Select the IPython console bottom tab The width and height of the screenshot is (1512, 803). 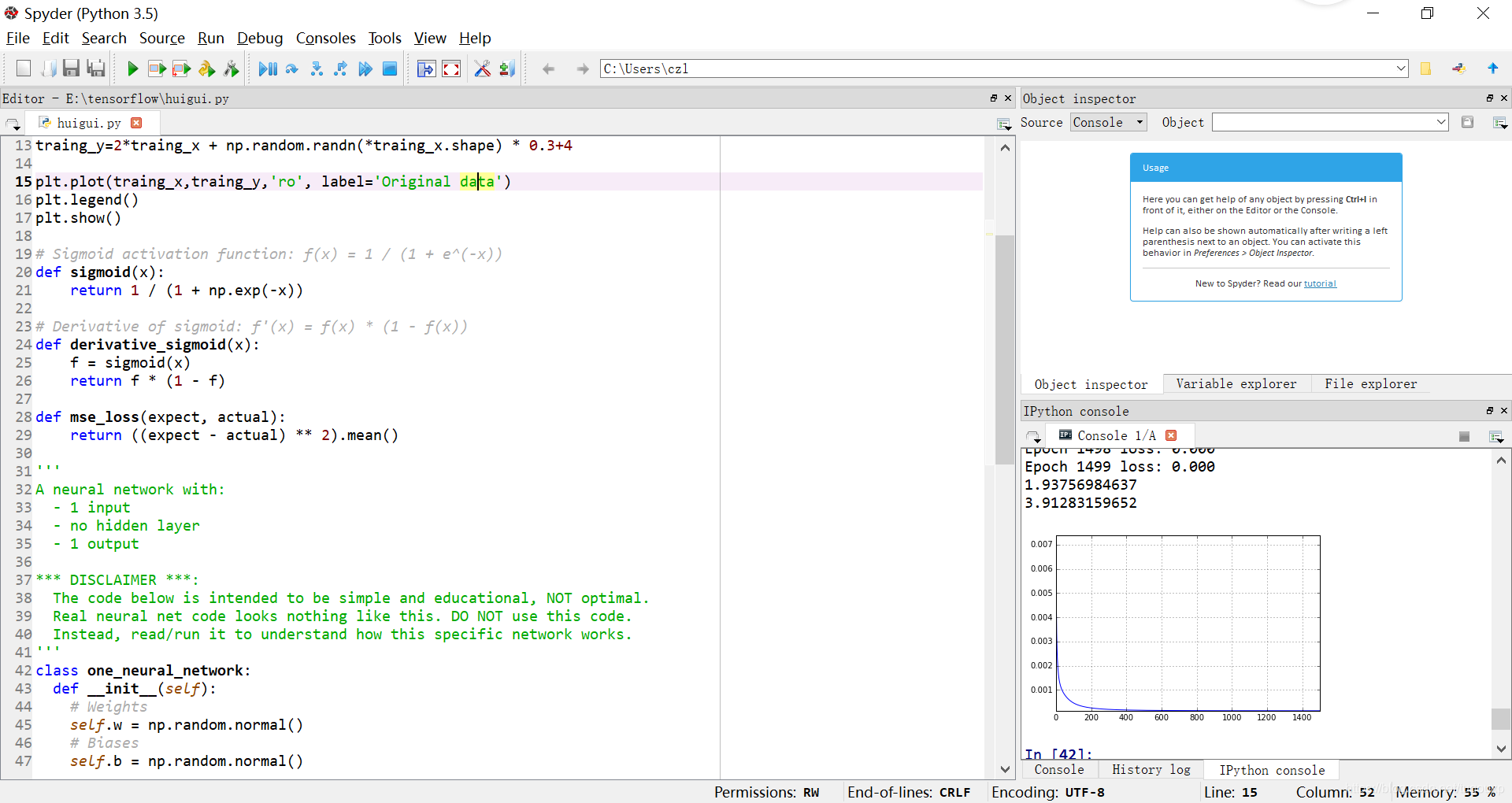tap(1272, 770)
